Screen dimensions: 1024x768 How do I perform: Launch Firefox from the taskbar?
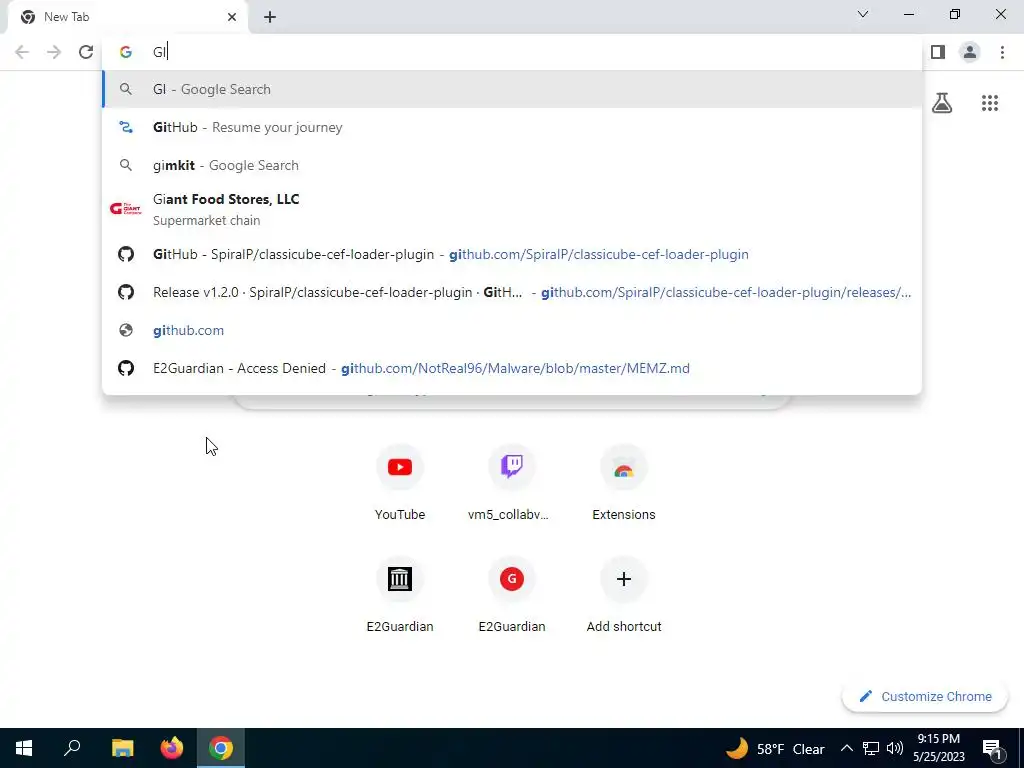click(172, 748)
